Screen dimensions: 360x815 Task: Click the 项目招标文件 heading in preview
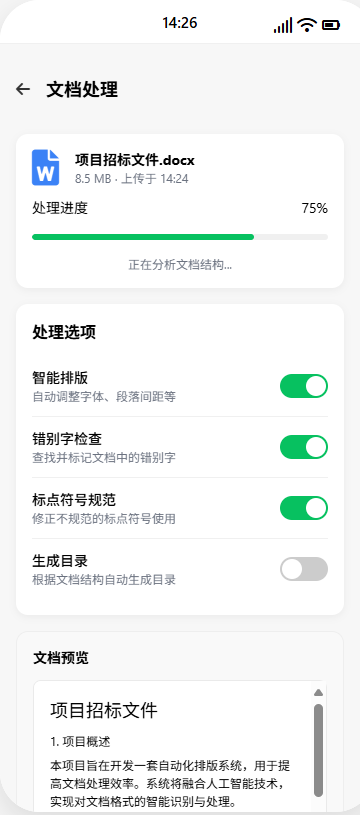[x=104, y=710]
